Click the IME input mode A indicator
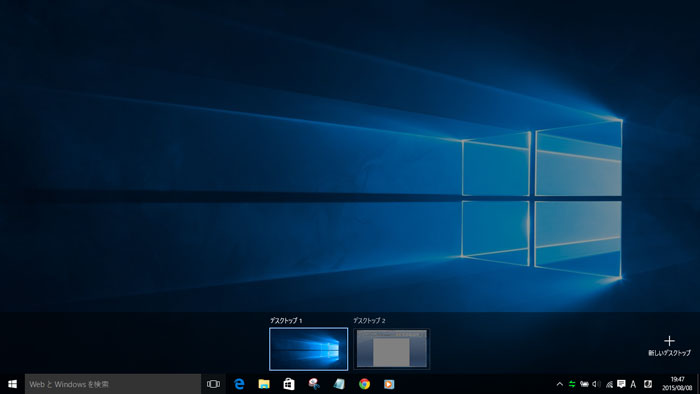Image resolution: width=700 pixels, height=394 pixels. click(633, 384)
